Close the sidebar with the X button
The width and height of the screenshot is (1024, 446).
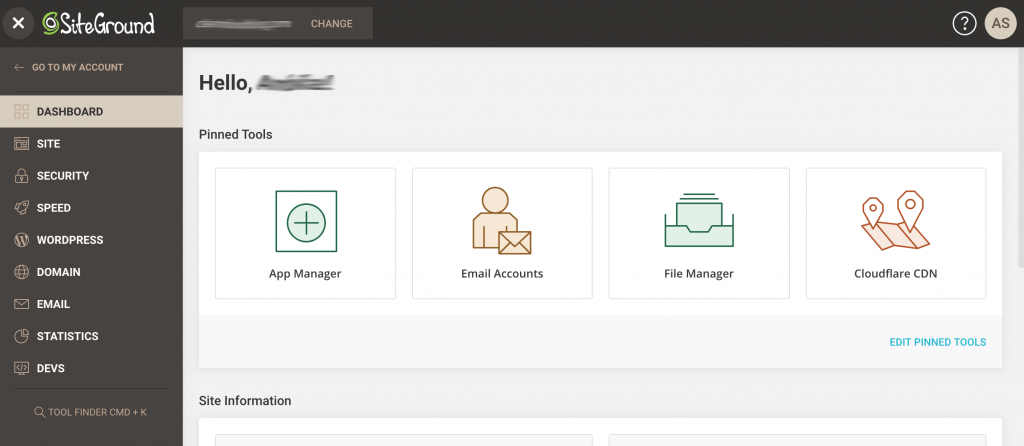[x=18, y=24]
